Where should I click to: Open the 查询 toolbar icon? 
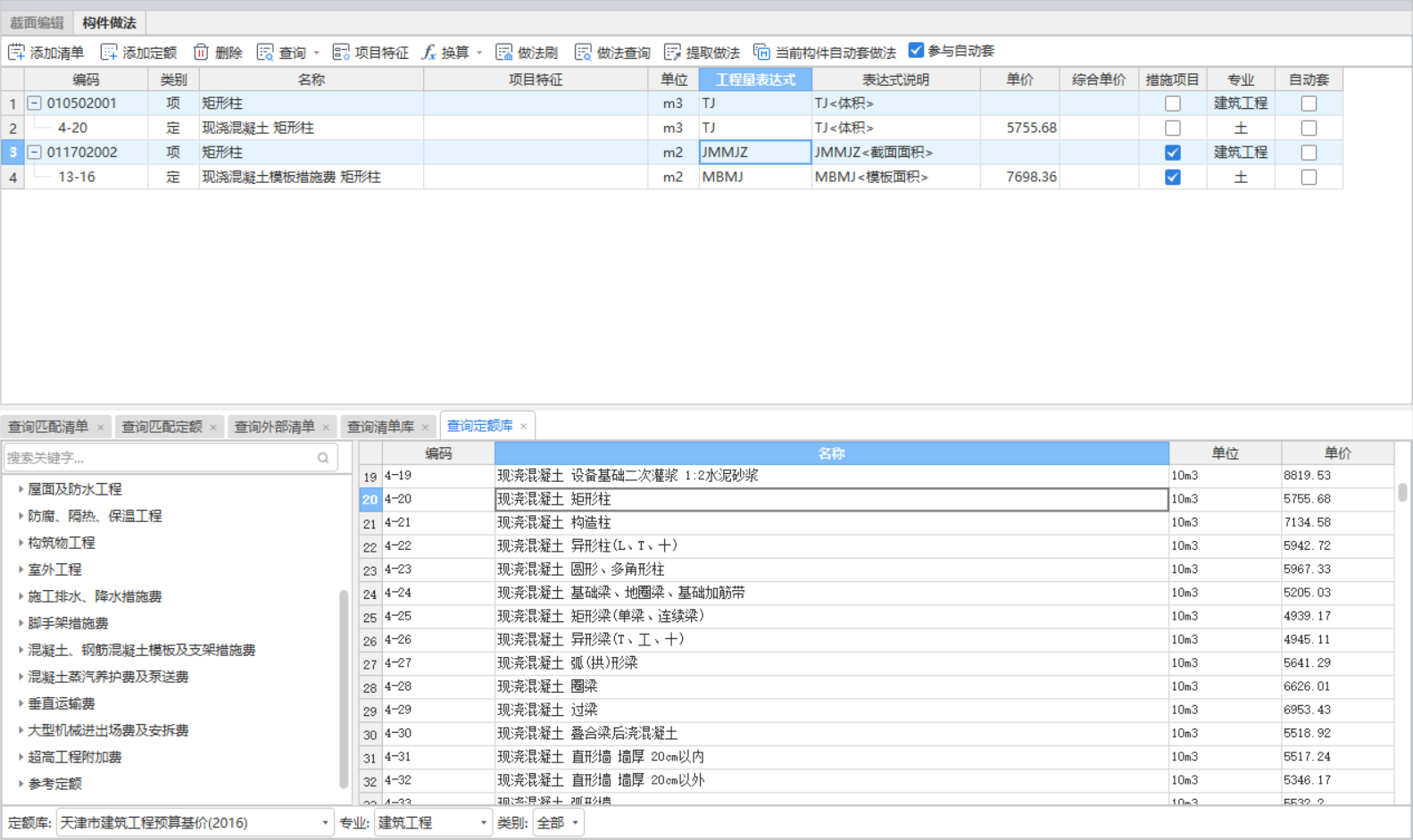coord(265,53)
